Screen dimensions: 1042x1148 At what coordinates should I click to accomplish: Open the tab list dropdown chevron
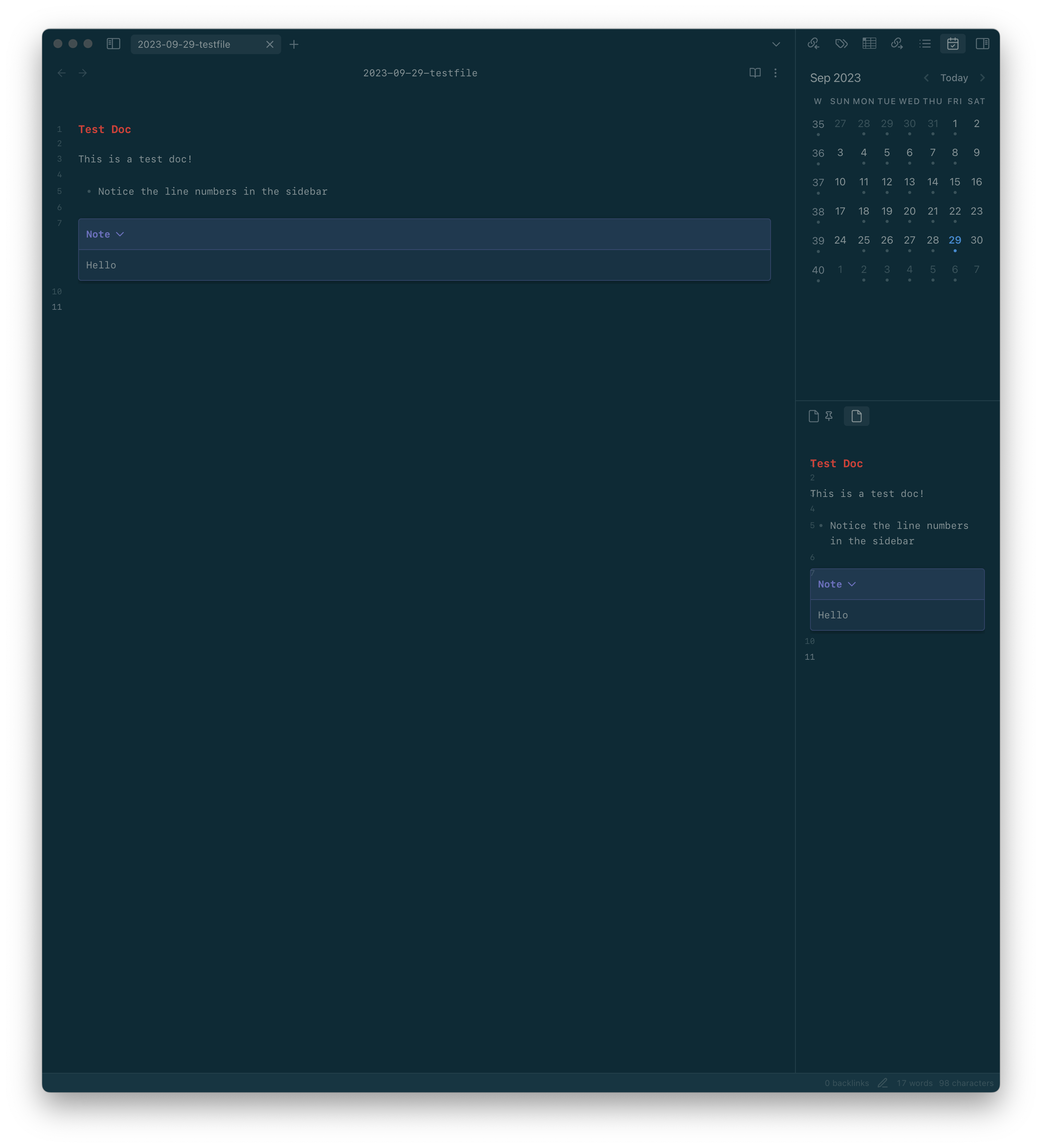(x=775, y=44)
